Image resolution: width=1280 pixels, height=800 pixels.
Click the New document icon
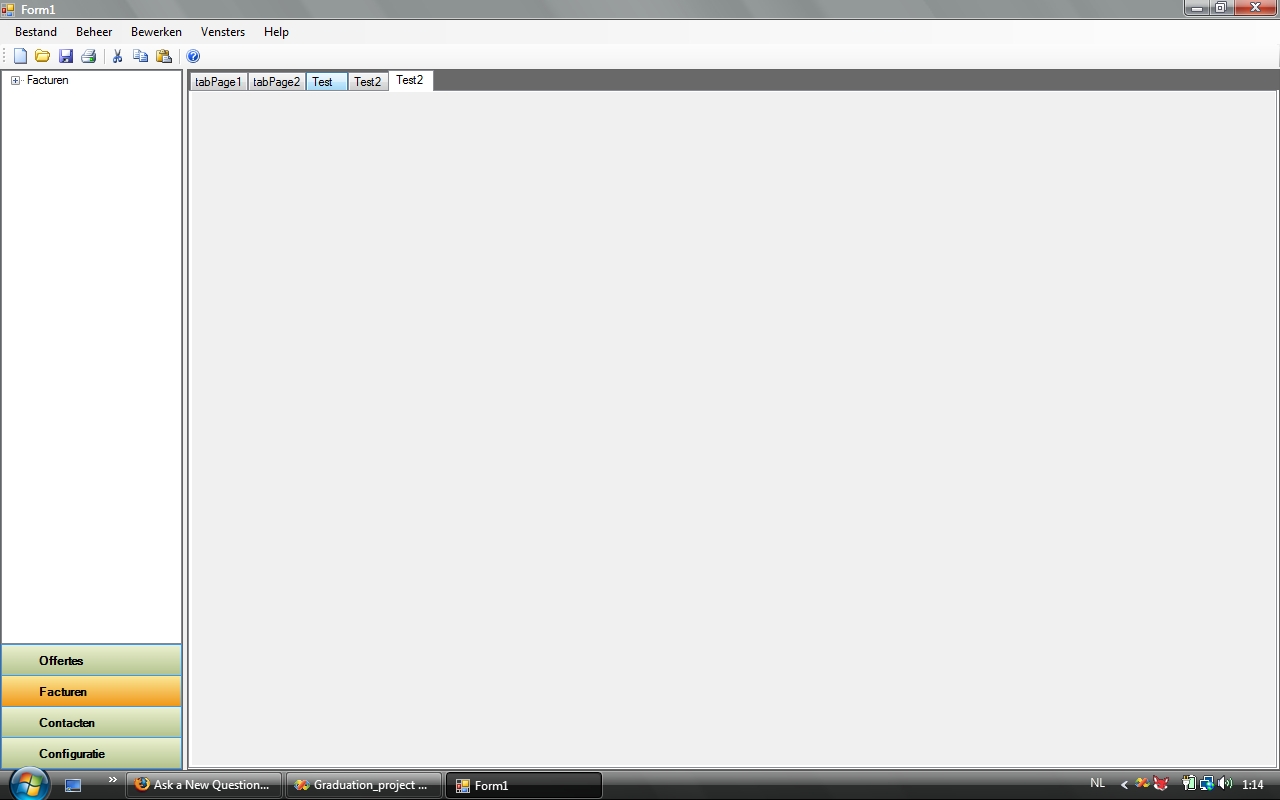click(x=19, y=56)
